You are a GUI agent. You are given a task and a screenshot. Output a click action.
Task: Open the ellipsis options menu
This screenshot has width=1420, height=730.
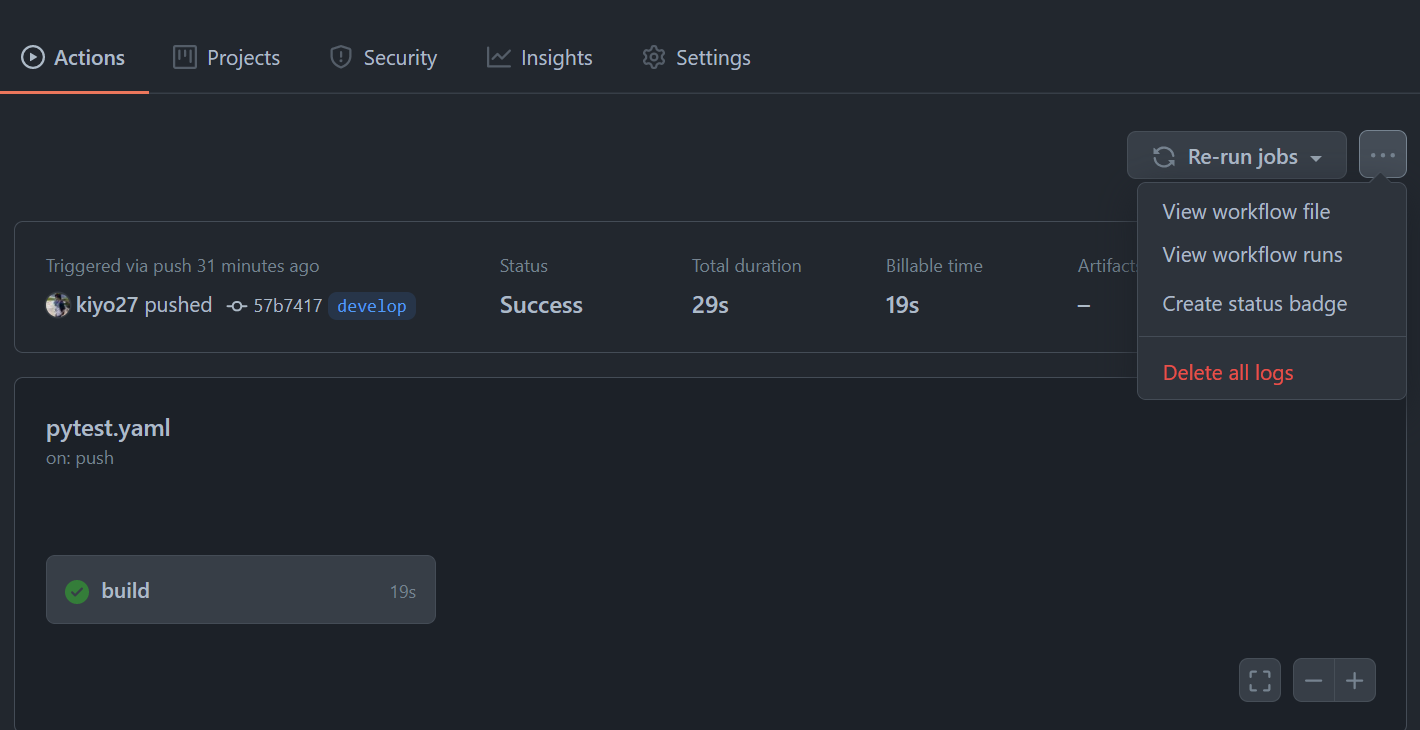pyautogui.click(x=1382, y=154)
